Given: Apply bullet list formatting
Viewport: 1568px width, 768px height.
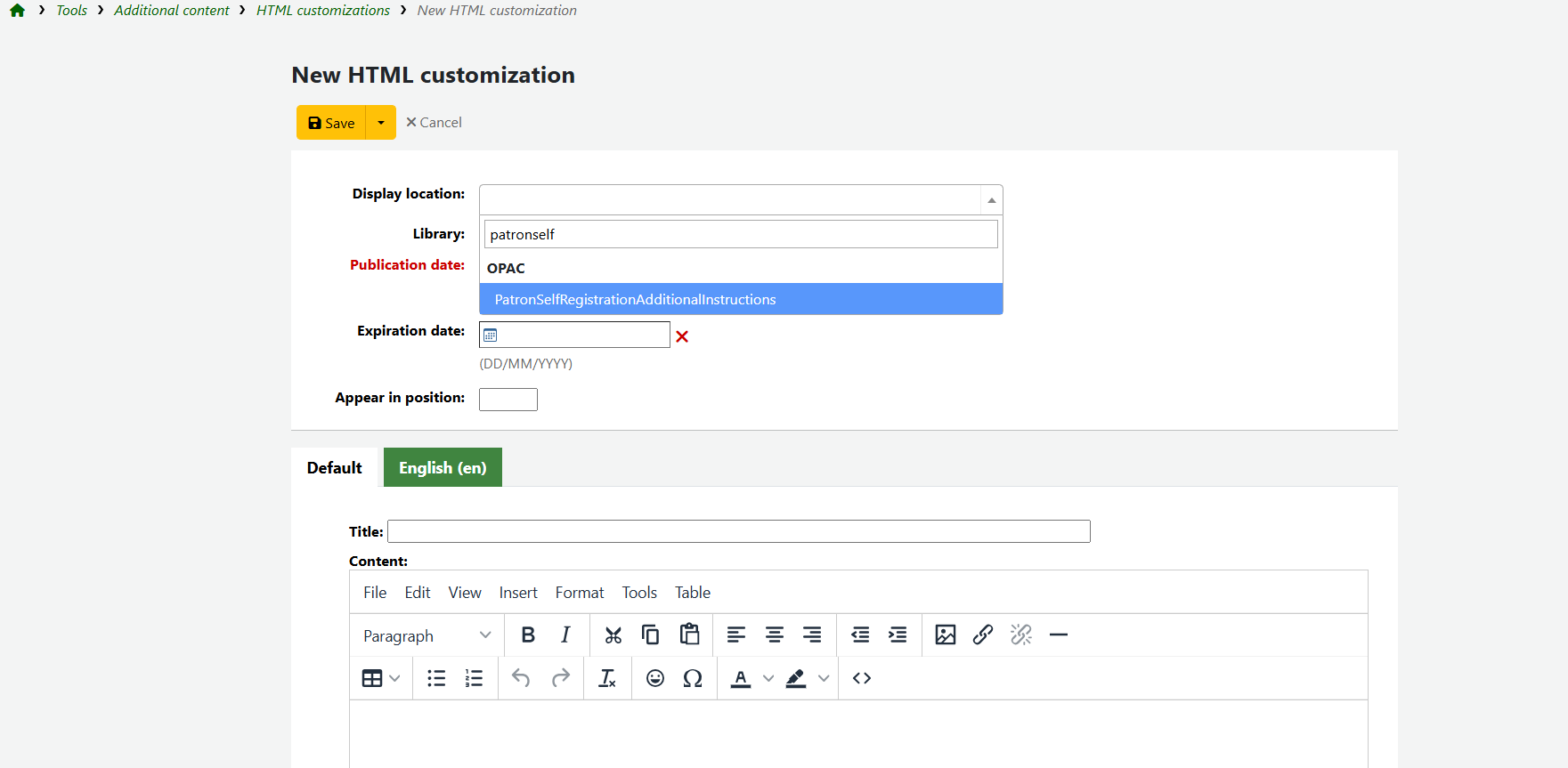Looking at the screenshot, I should pyautogui.click(x=436, y=678).
